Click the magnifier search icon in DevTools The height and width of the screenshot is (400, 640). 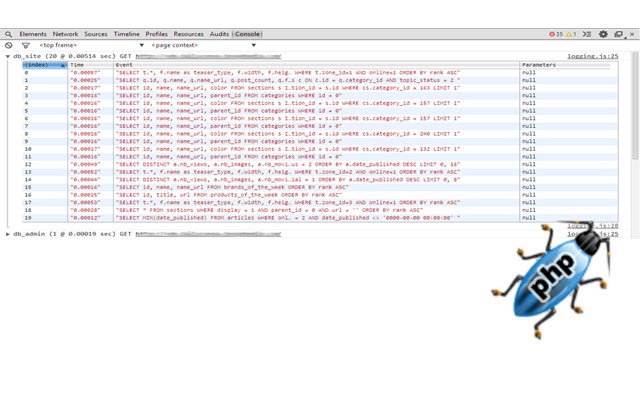9,34
